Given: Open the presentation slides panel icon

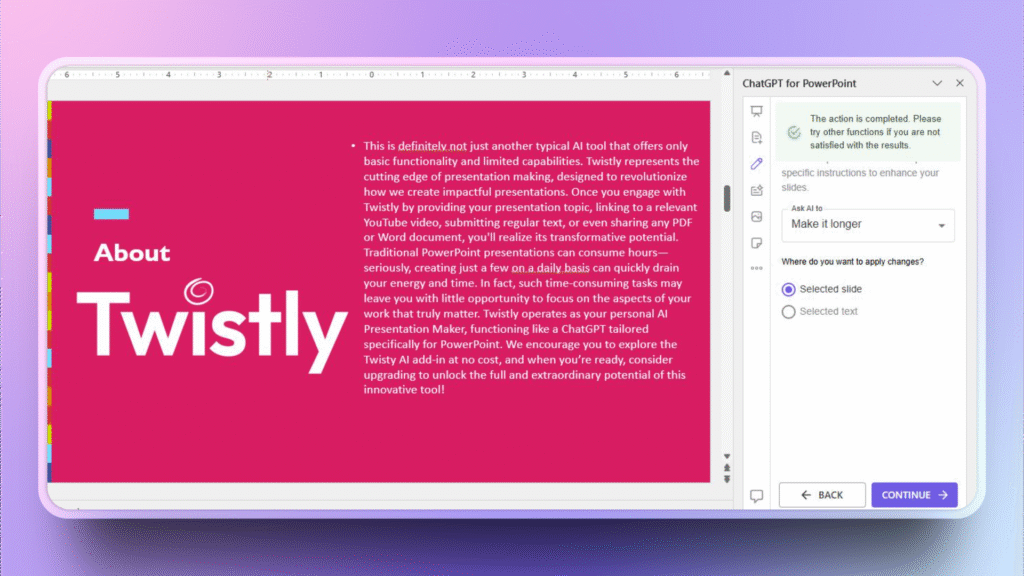Looking at the screenshot, I should pyautogui.click(x=757, y=111).
